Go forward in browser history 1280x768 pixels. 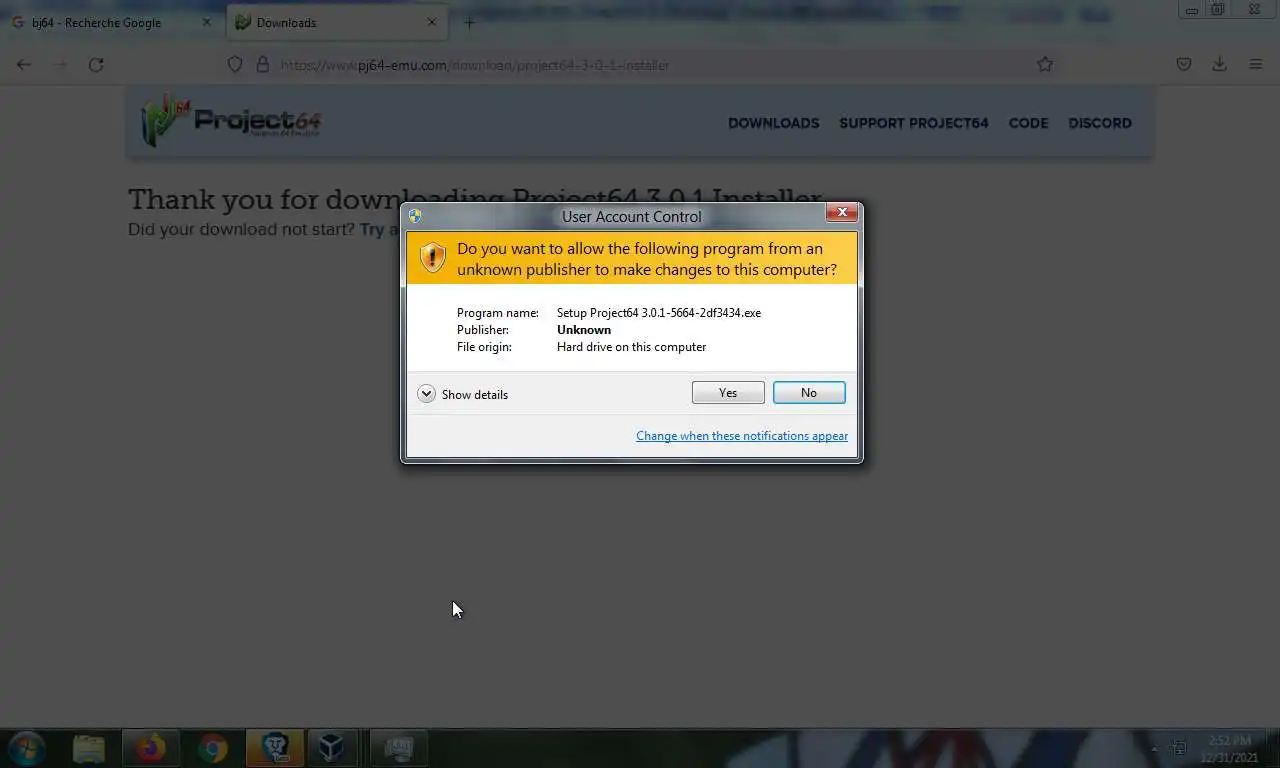(60, 64)
